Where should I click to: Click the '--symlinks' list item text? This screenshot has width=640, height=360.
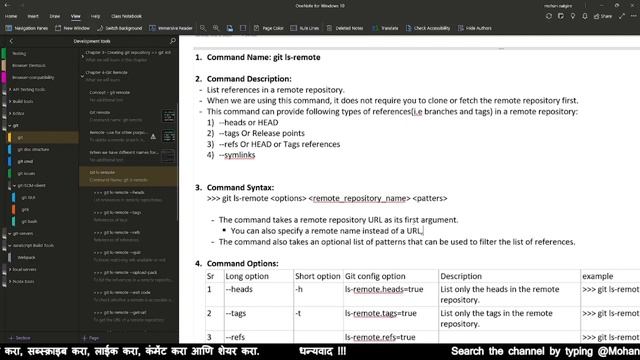click(237, 155)
